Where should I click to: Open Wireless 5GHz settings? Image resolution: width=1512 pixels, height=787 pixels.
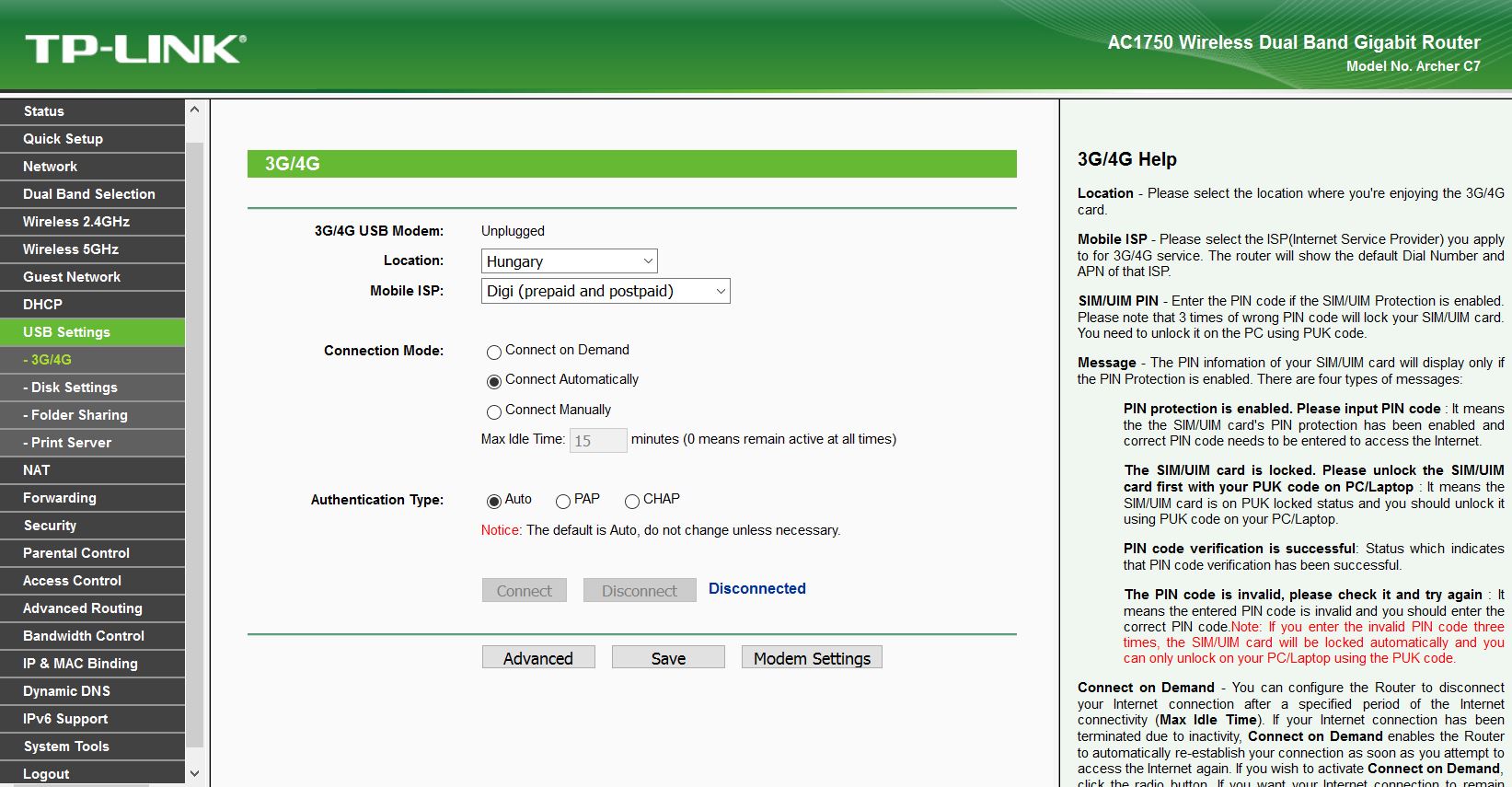coord(92,249)
